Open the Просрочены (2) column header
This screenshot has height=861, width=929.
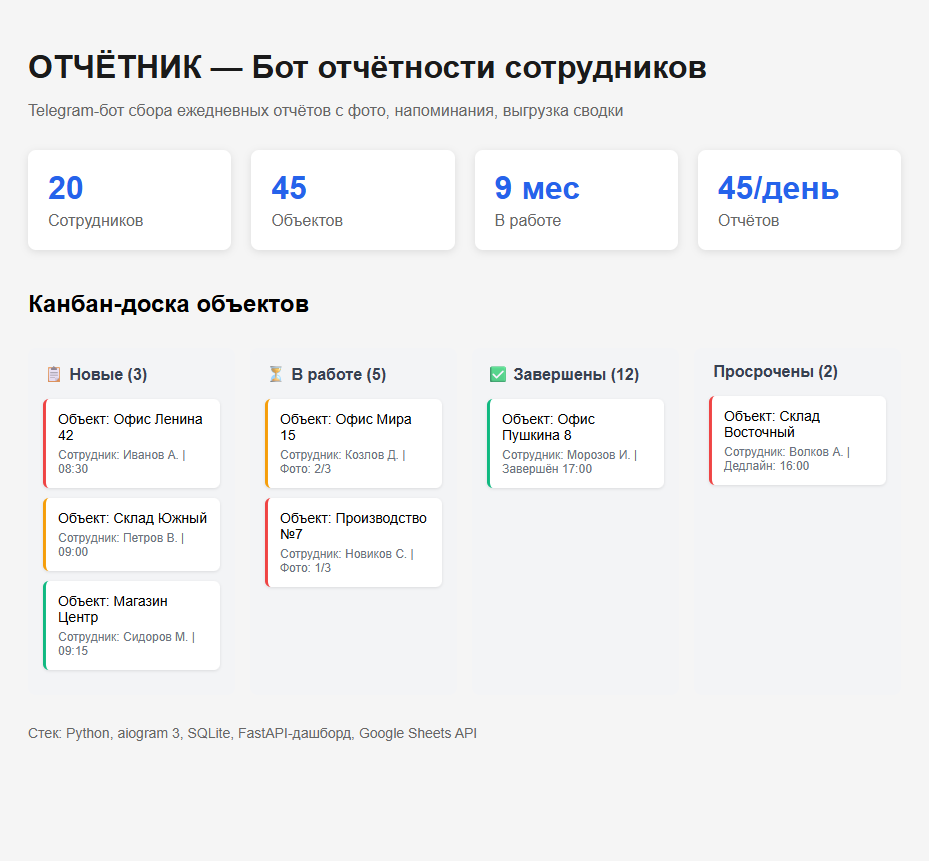(x=775, y=372)
